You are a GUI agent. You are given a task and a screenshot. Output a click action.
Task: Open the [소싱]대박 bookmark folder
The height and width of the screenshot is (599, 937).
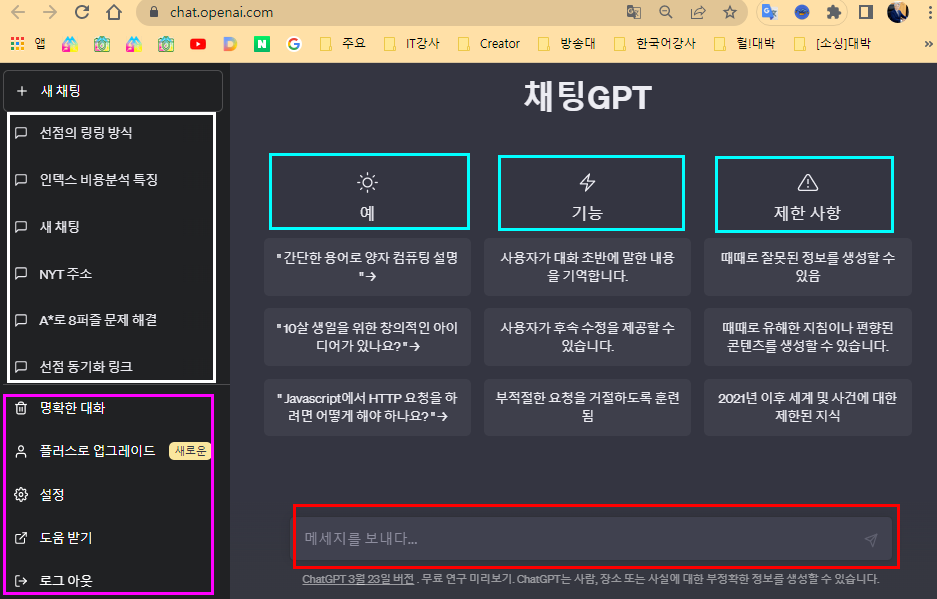point(832,44)
